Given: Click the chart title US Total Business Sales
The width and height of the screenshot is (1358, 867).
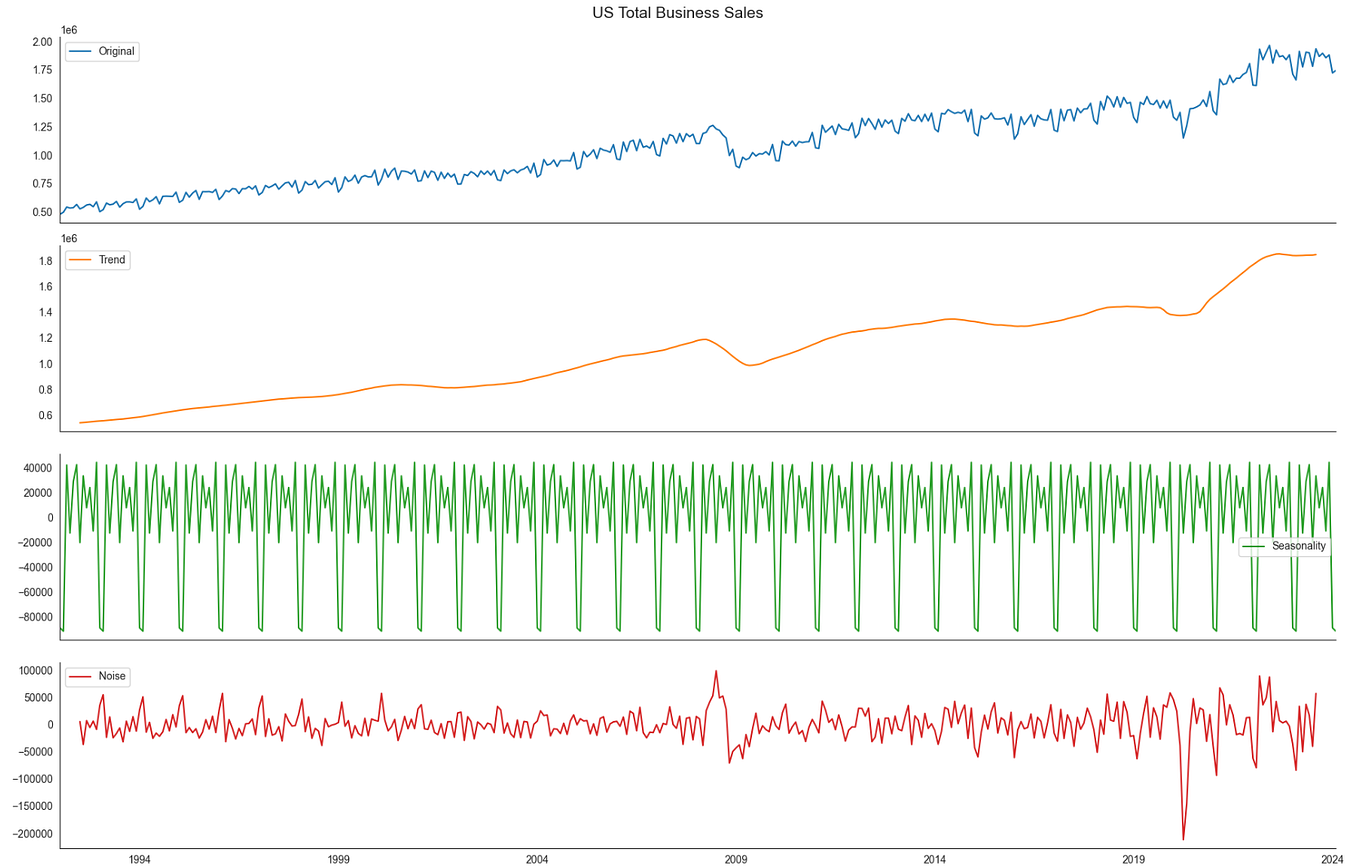Looking at the screenshot, I should coord(676,13).
